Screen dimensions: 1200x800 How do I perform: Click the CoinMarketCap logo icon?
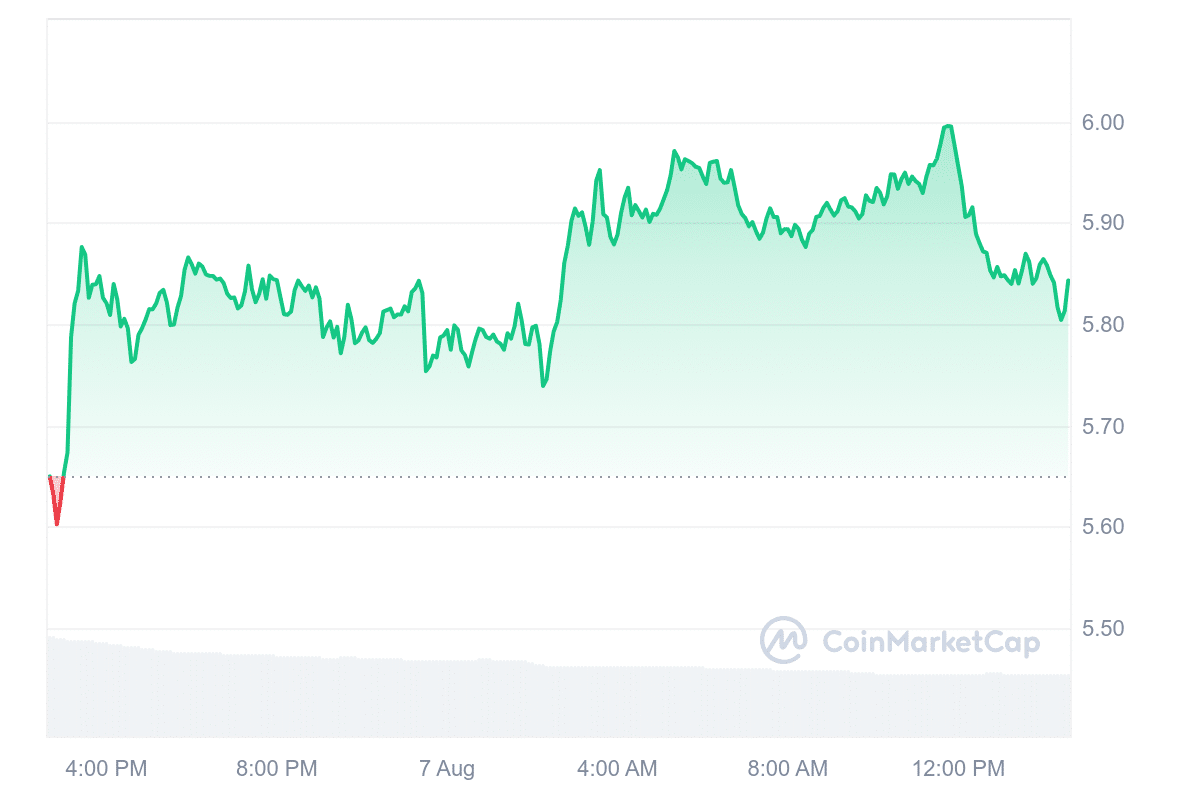(783, 640)
